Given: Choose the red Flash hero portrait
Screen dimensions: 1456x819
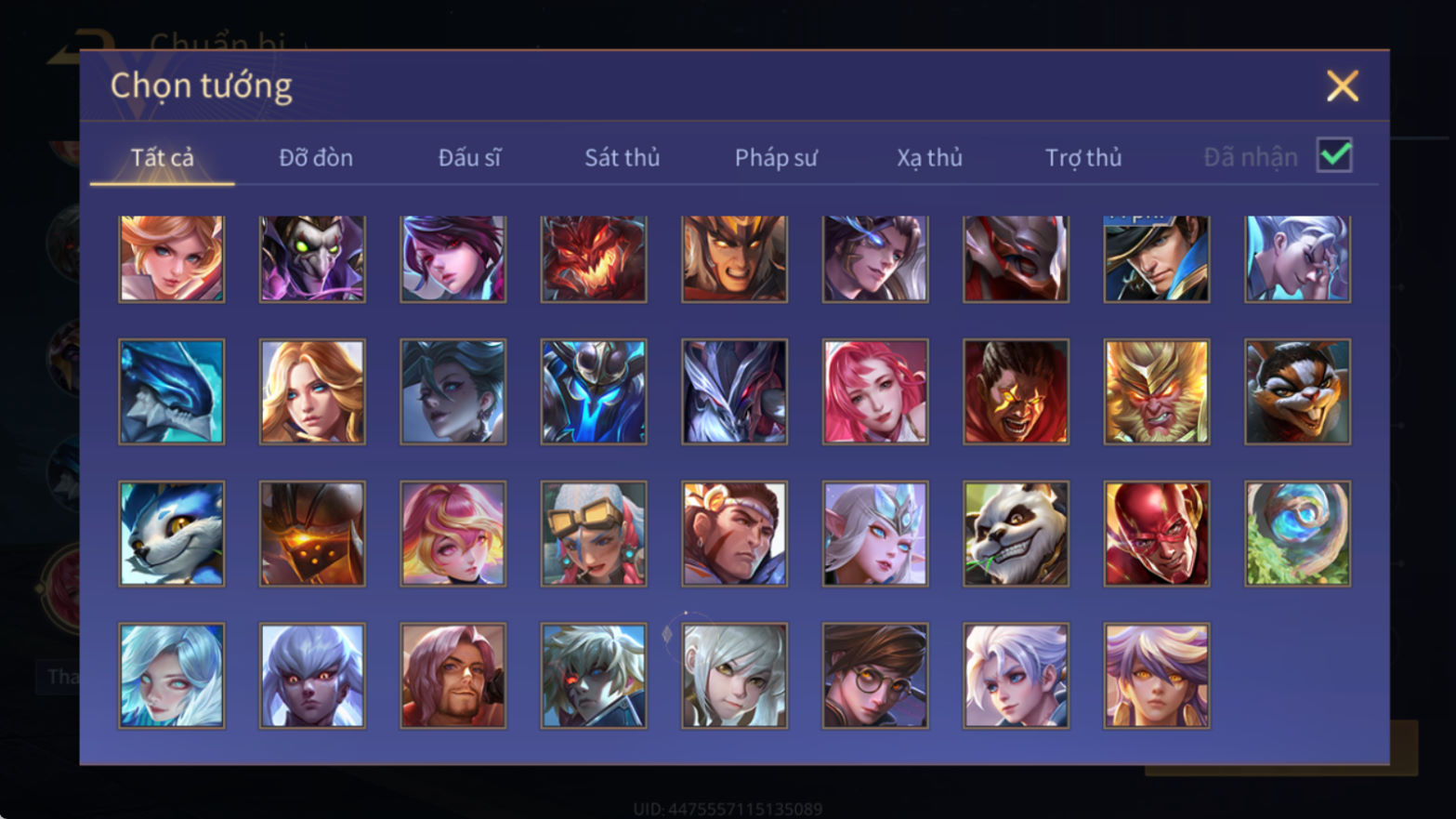Looking at the screenshot, I should coord(1157,534).
